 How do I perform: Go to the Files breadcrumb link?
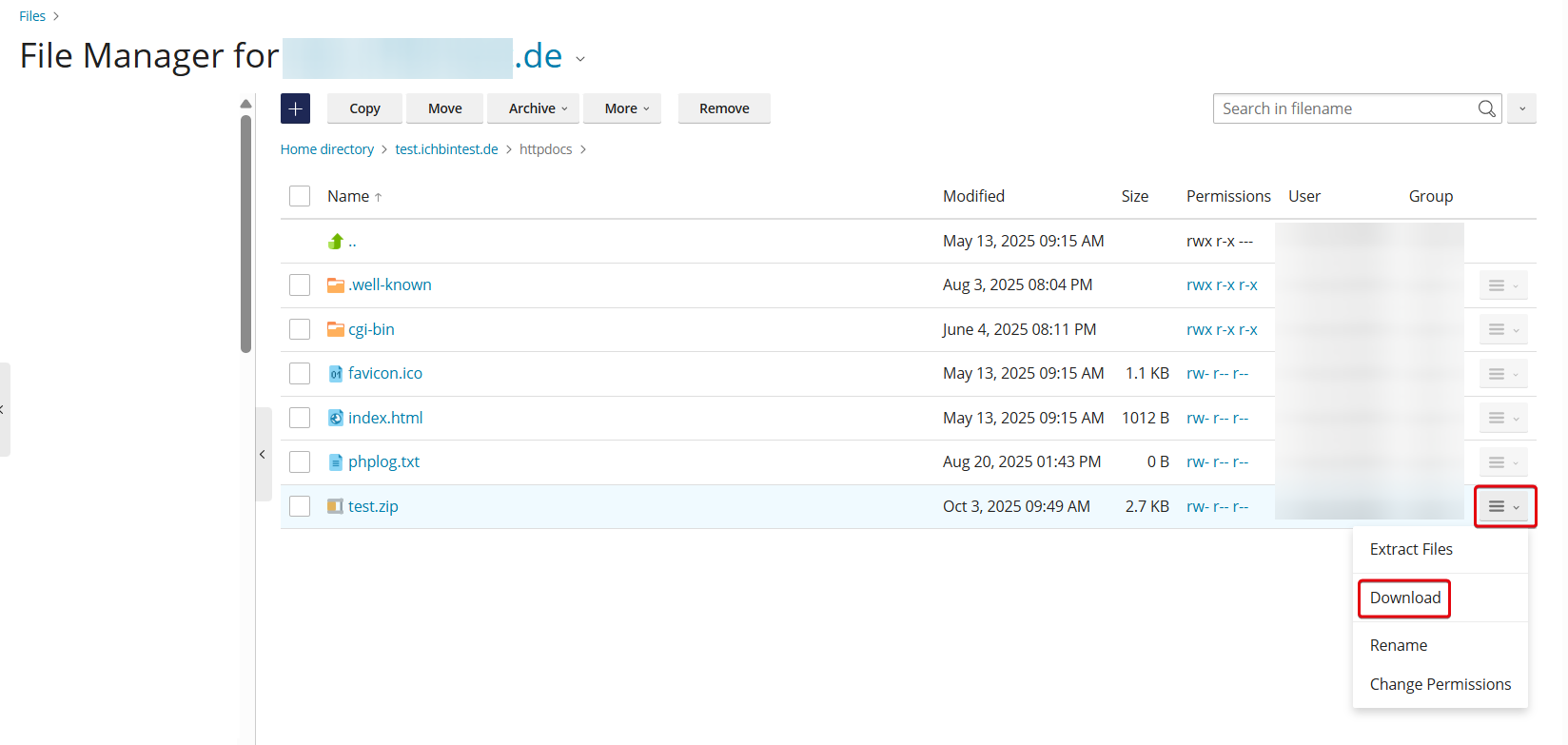pyautogui.click(x=32, y=16)
